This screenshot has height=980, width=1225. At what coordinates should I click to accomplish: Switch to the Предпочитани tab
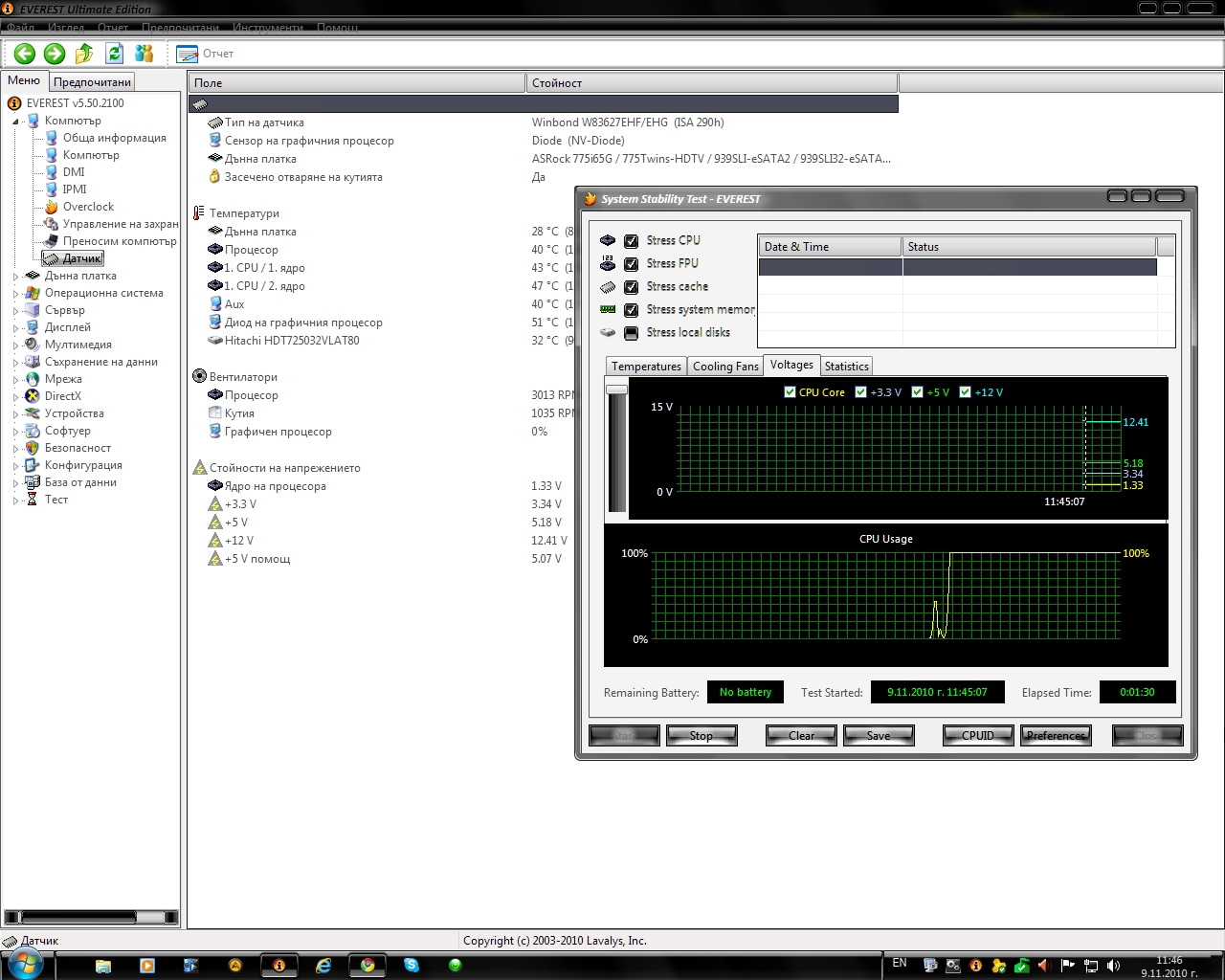click(92, 82)
